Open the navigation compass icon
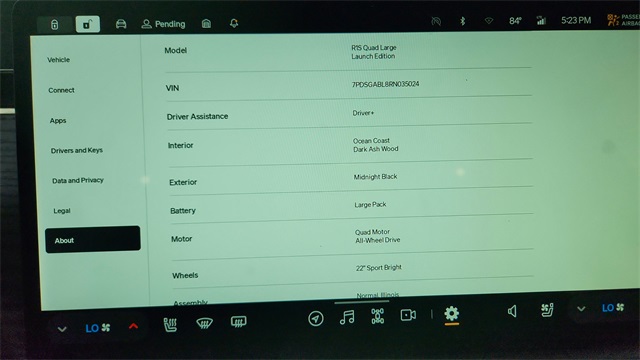The image size is (640, 360). click(x=316, y=318)
